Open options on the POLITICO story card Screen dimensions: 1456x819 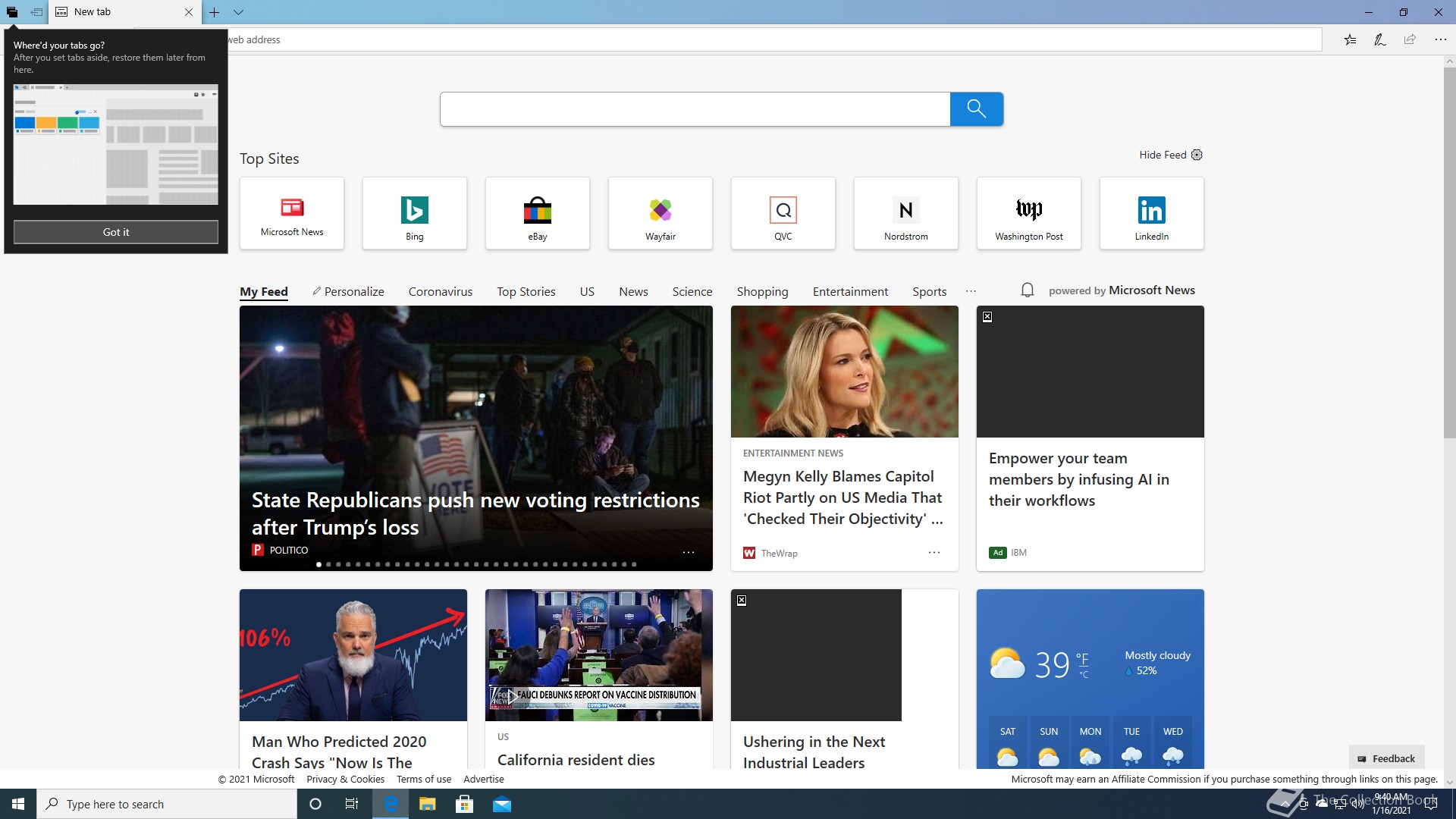pos(689,553)
